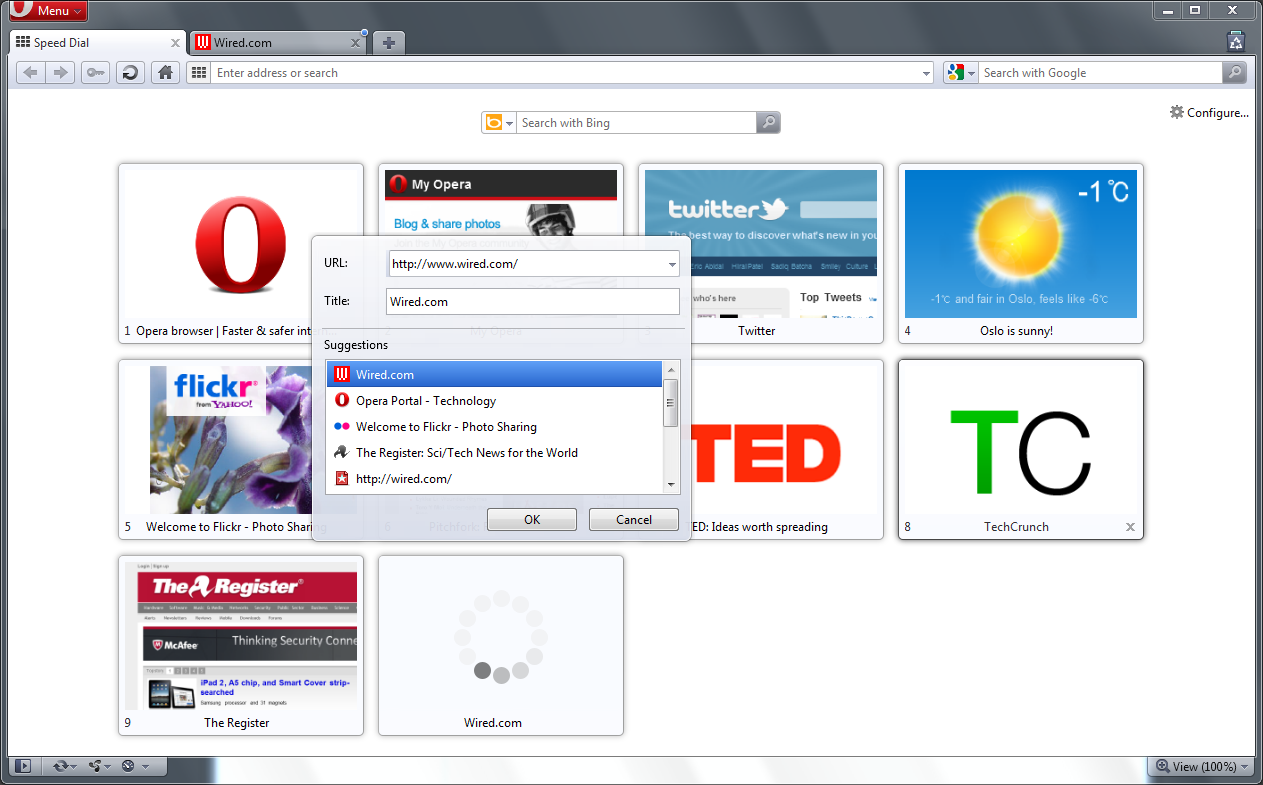Click the Search with Google field
1263x785 pixels.
click(x=1100, y=72)
